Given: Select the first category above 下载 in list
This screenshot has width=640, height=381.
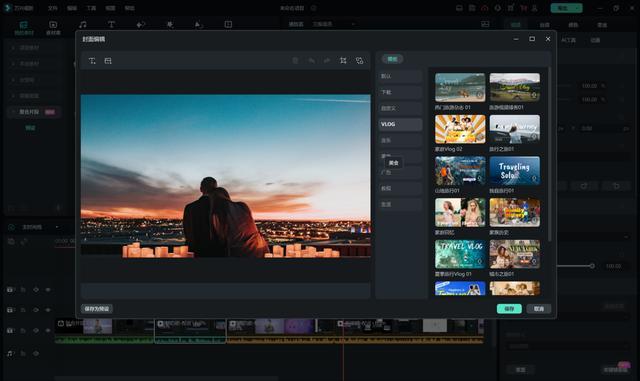Looking at the screenshot, I should coord(400,76).
